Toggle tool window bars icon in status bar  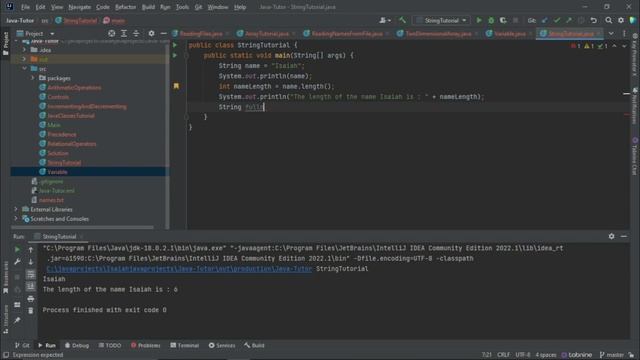click(x=6, y=355)
